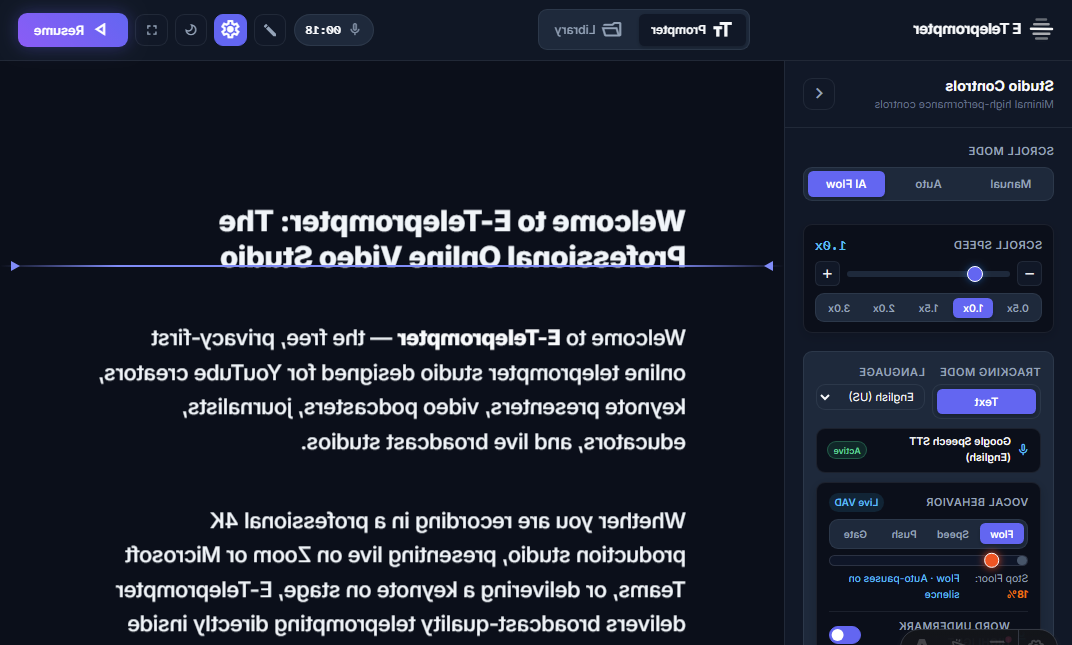
Task: Set scroll speed preset to 3.0x
Action: (x=839, y=308)
